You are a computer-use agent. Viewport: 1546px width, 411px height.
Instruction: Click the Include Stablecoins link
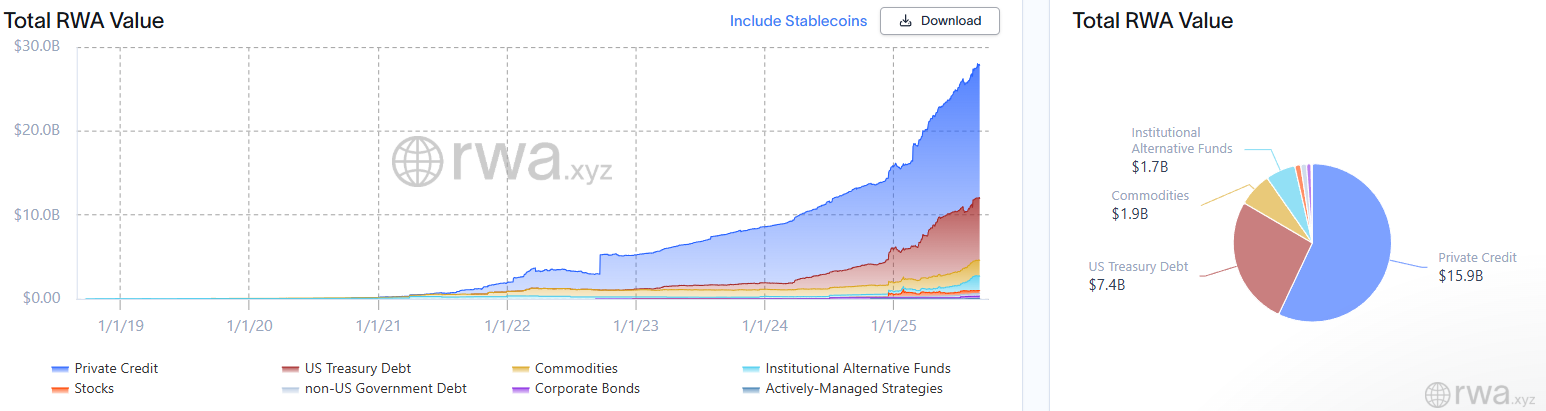(x=798, y=21)
